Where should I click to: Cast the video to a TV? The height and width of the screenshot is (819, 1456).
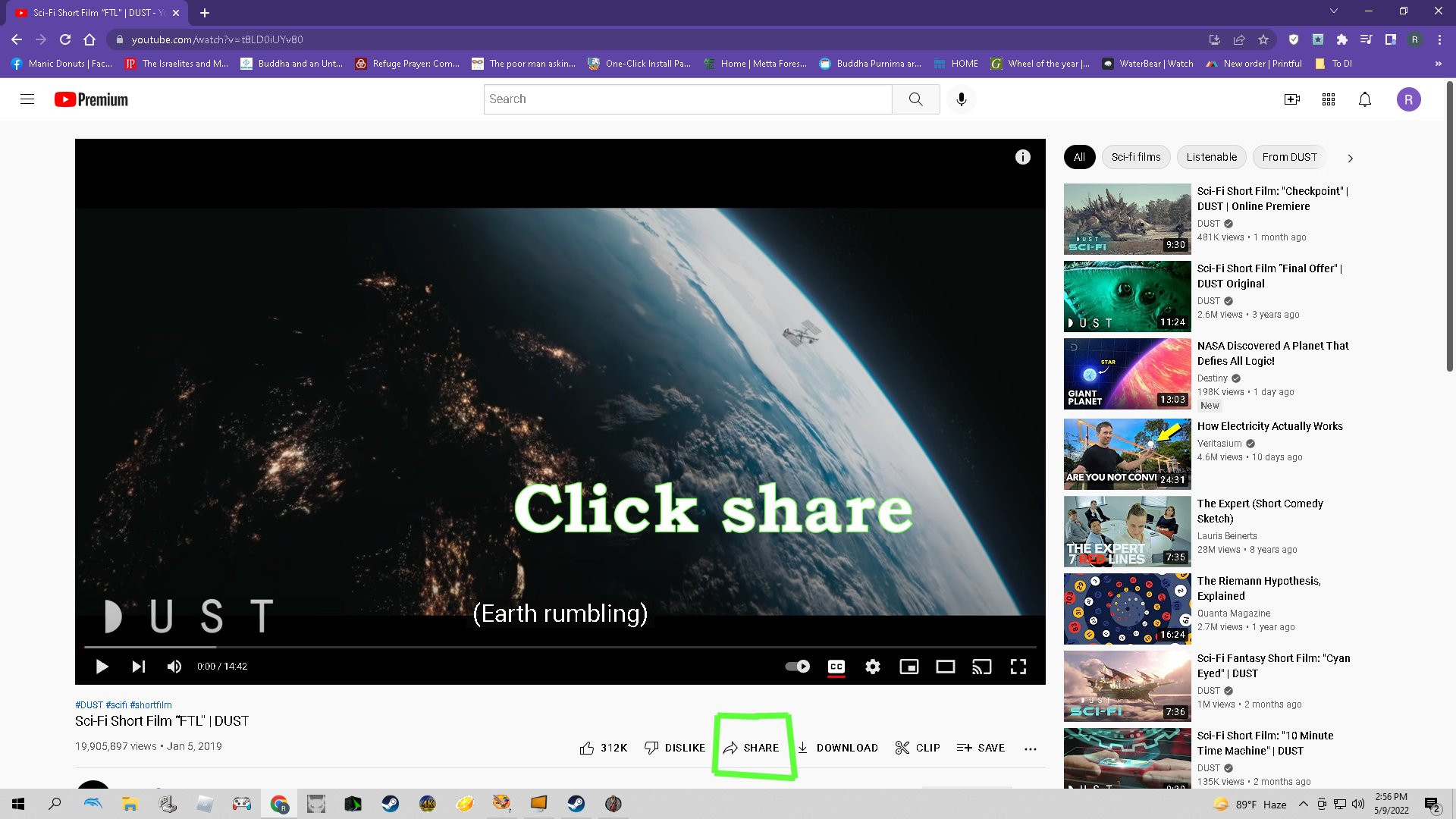[x=982, y=667]
